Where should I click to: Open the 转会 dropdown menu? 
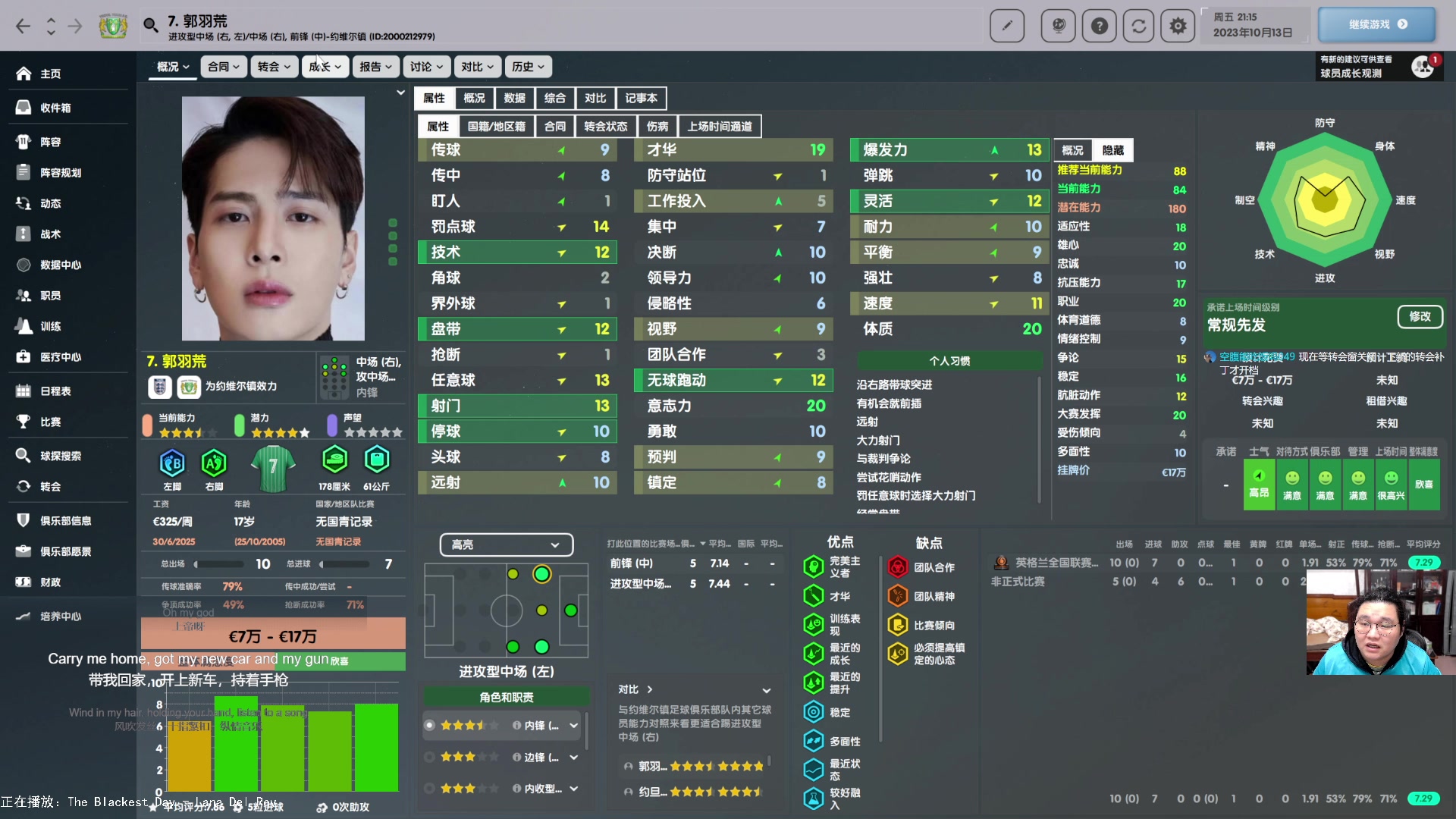pos(274,67)
